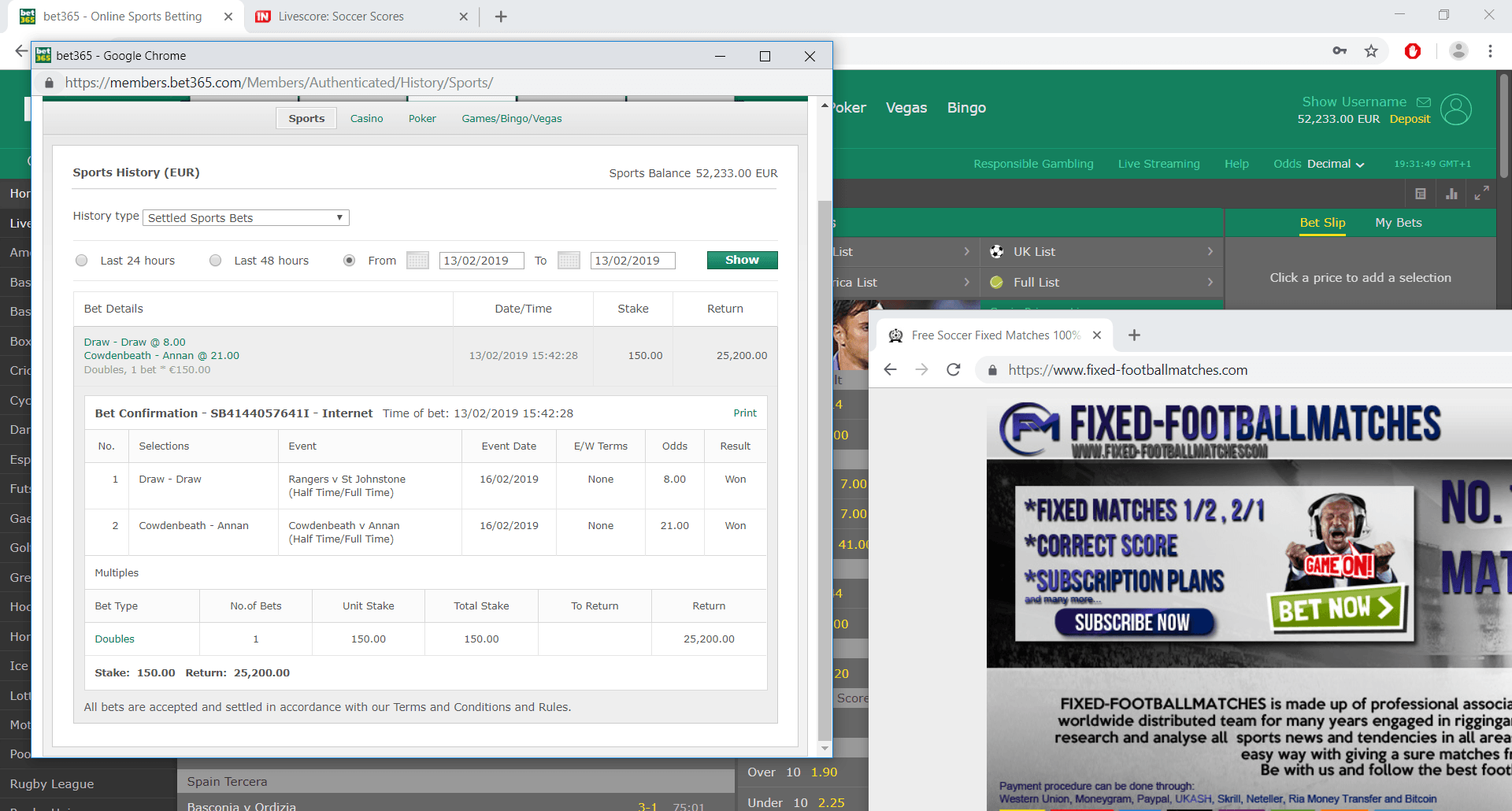This screenshot has height=811, width=1512.
Task: Click the Doubles bet type link
Action: click(x=115, y=639)
